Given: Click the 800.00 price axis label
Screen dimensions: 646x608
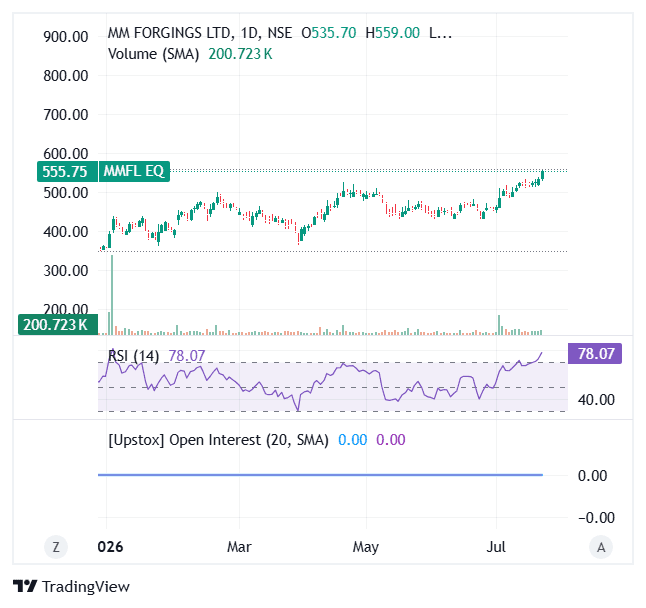Looking at the screenshot, I should tap(66, 76).
